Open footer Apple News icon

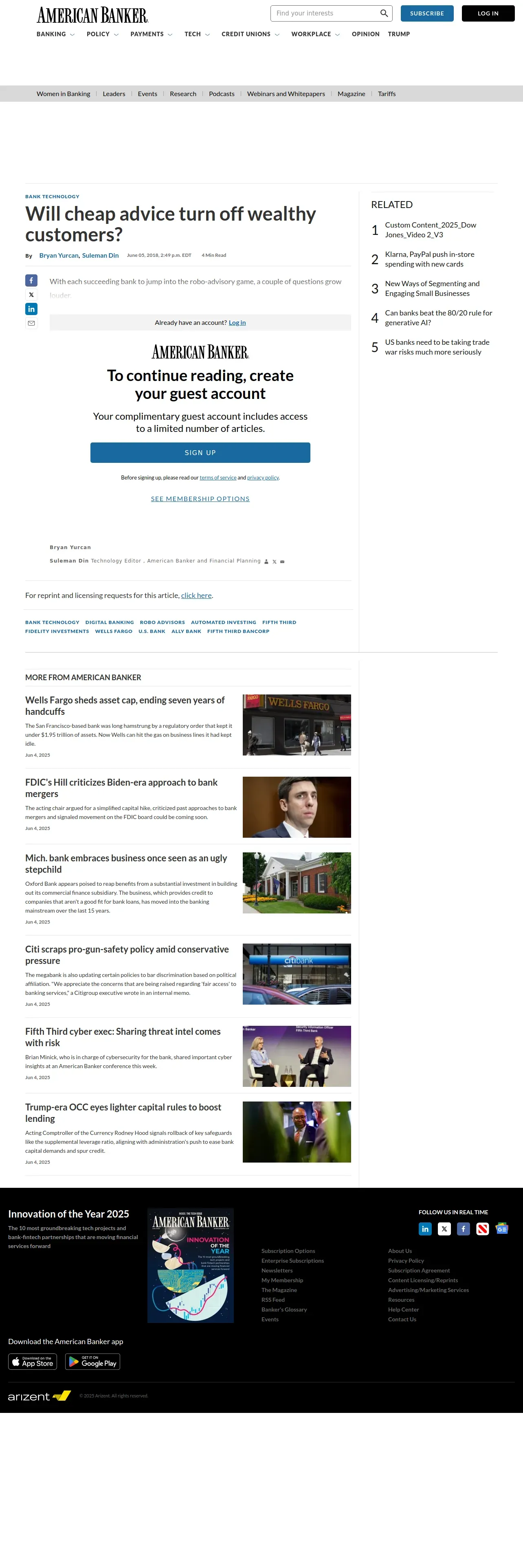coord(483,1229)
